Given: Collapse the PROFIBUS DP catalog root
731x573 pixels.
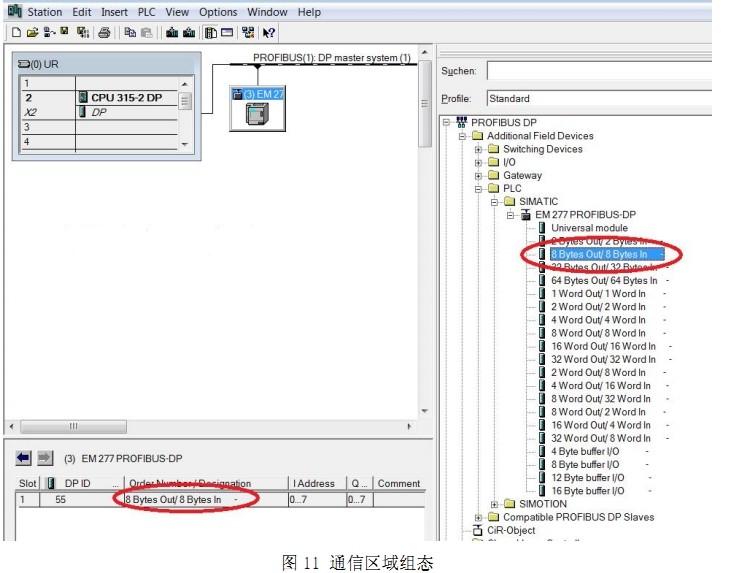Looking at the screenshot, I should 446,122.
